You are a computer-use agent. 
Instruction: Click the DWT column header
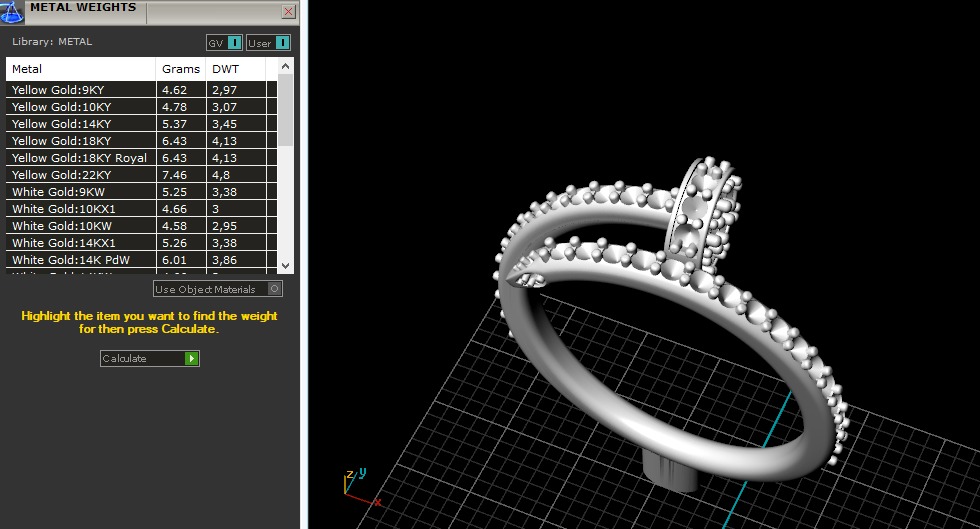236,69
